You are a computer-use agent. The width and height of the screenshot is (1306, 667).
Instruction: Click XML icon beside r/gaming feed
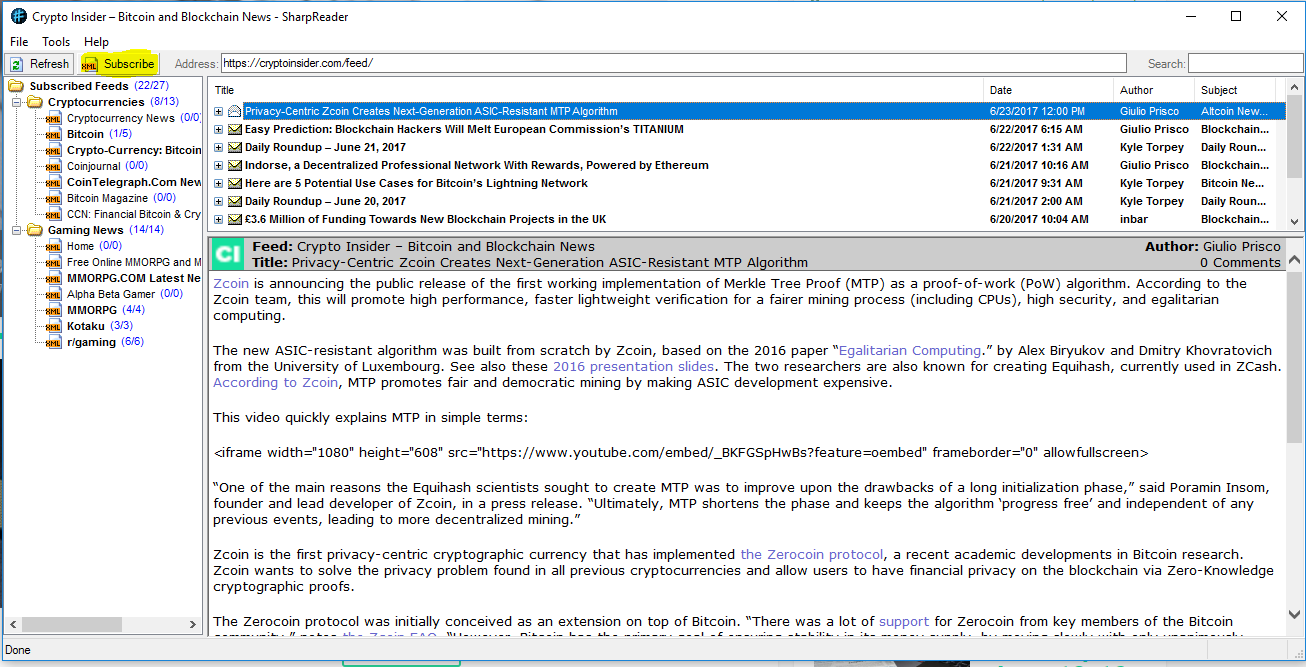tap(54, 342)
